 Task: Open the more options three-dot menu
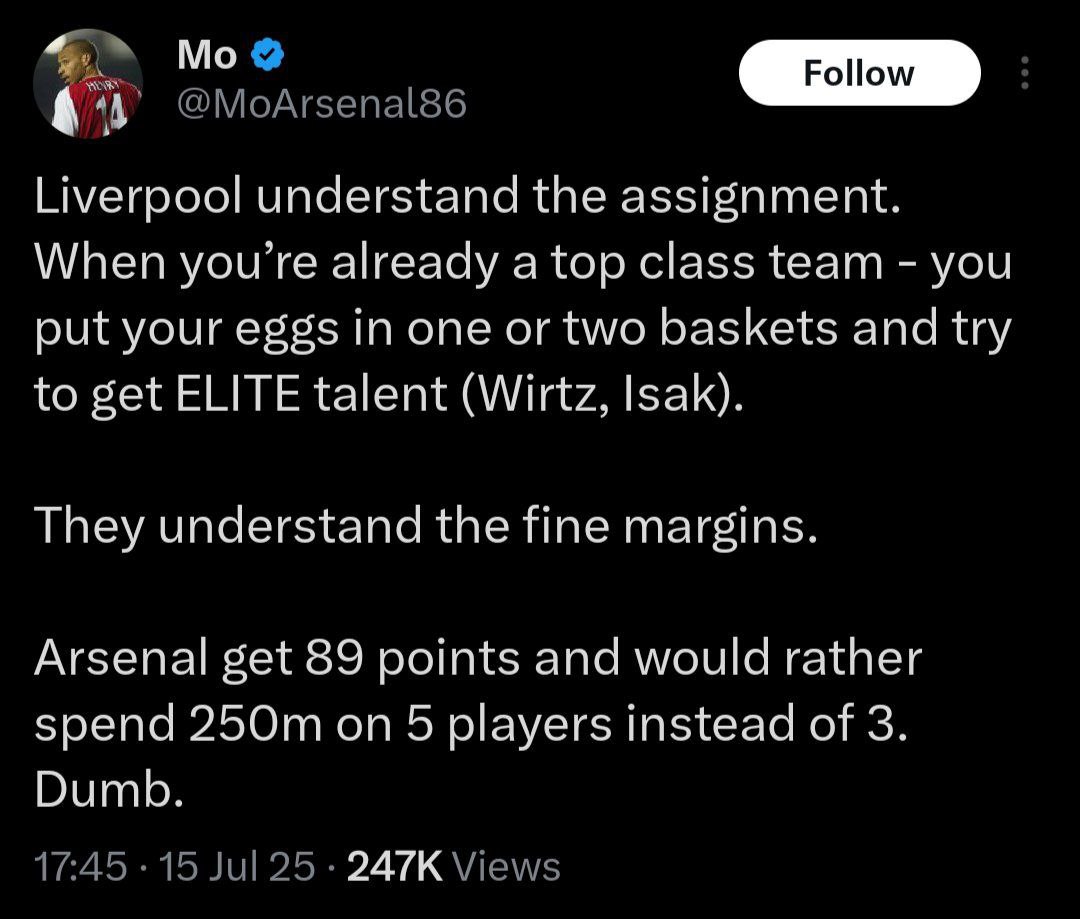pyautogui.click(x=1022, y=73)
